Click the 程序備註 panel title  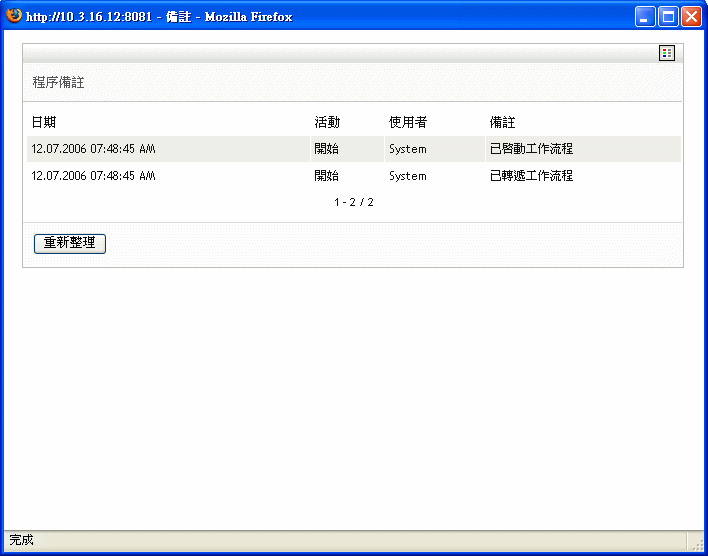point(58,82)
